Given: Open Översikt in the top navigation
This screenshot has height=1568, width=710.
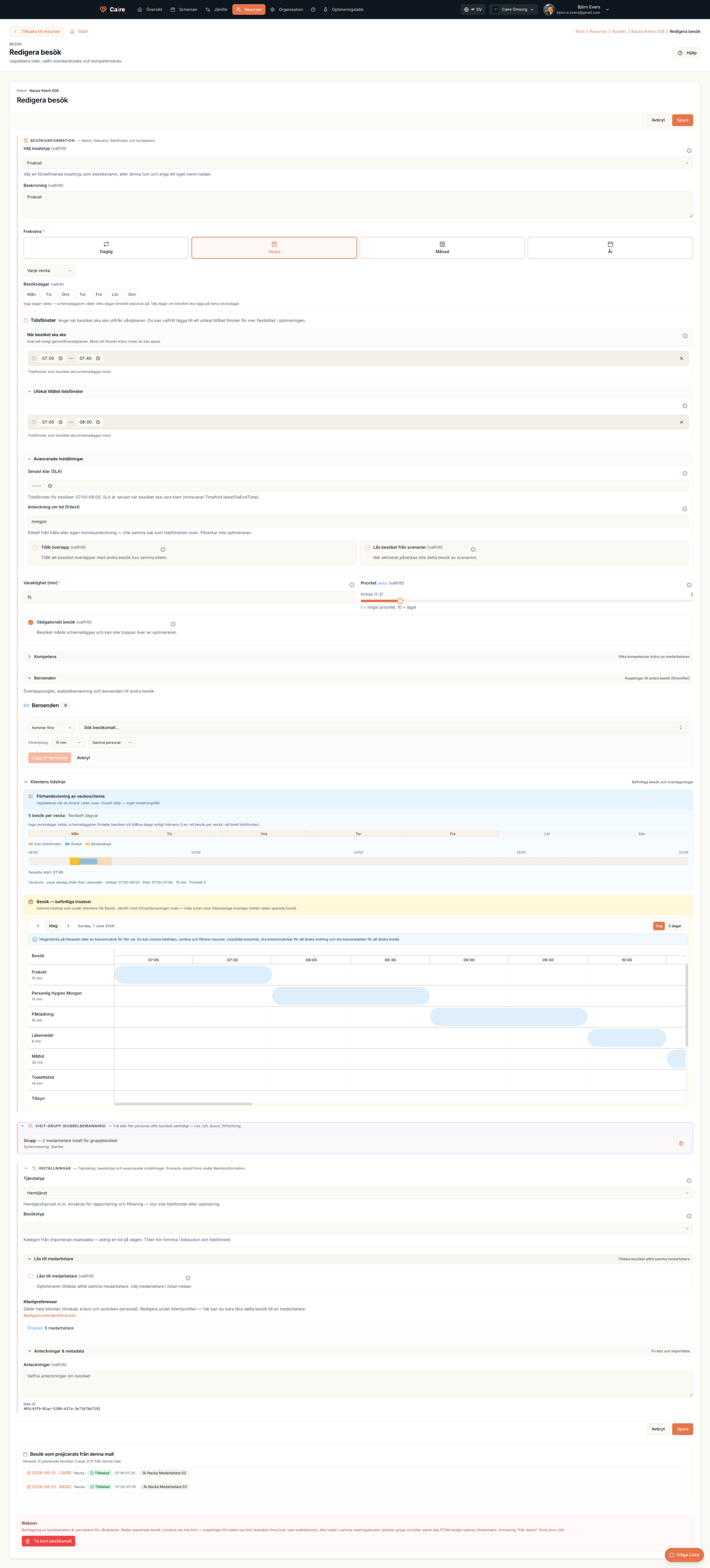Looking at the screenshot, I should pyautogui.click(x=150, y=10).
